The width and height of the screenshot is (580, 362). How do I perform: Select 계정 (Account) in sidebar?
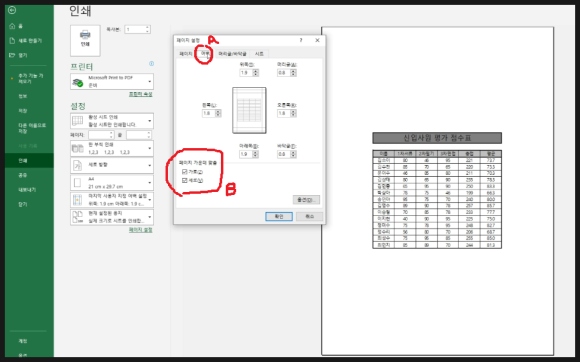pyautogui.click(x=23, y=341)
